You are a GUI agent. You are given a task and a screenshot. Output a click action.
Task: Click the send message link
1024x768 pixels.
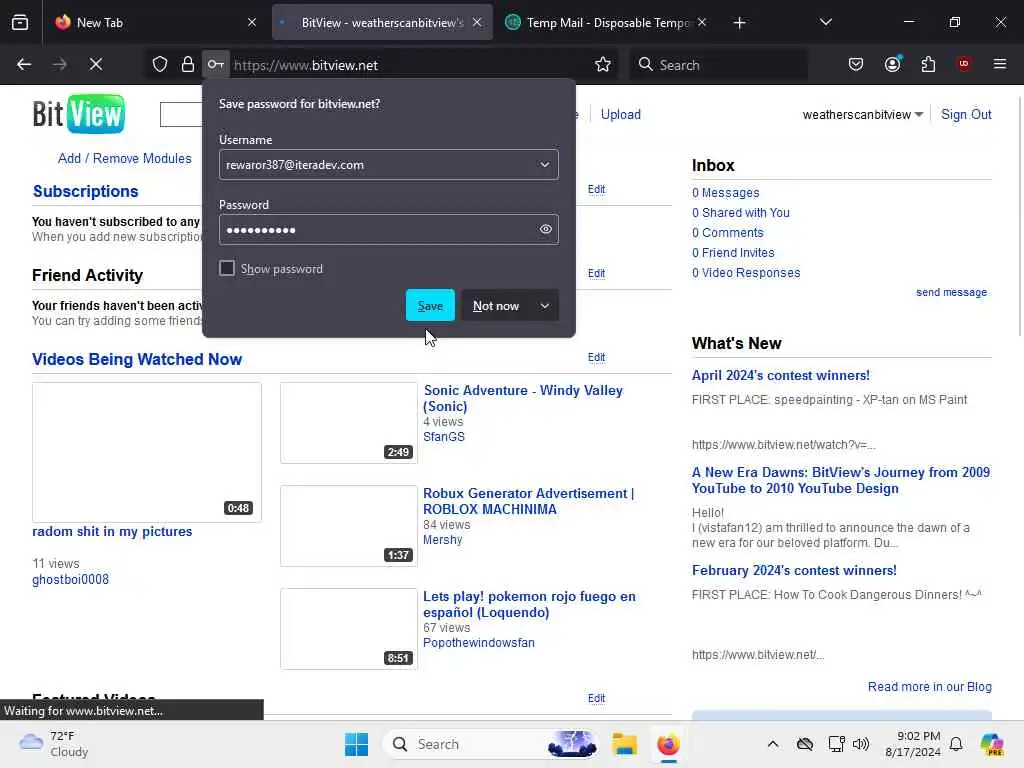coord(951,293)
